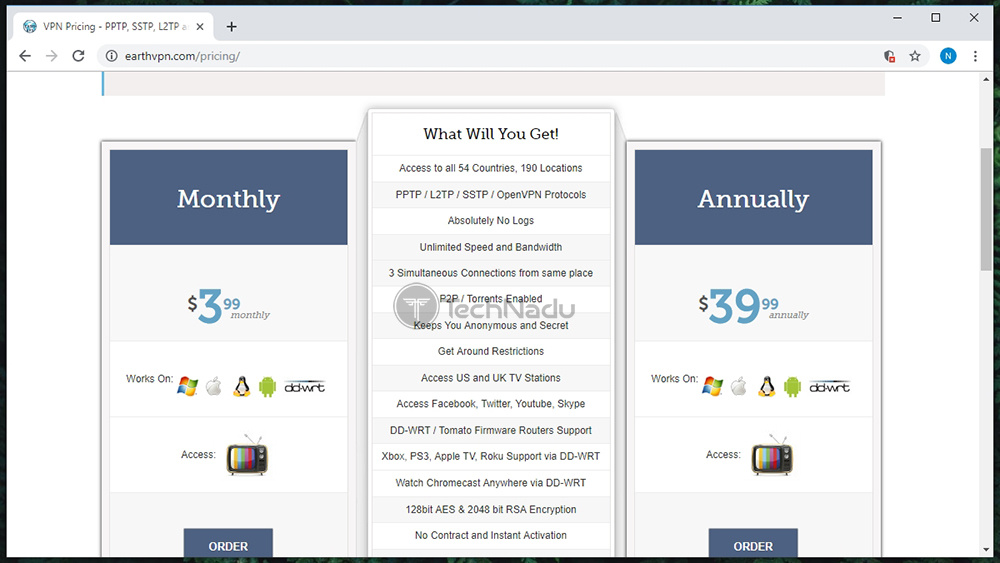Viewport: 1000px width, 563px height.
Task: Click the Annually plan header
Action: 753,198
